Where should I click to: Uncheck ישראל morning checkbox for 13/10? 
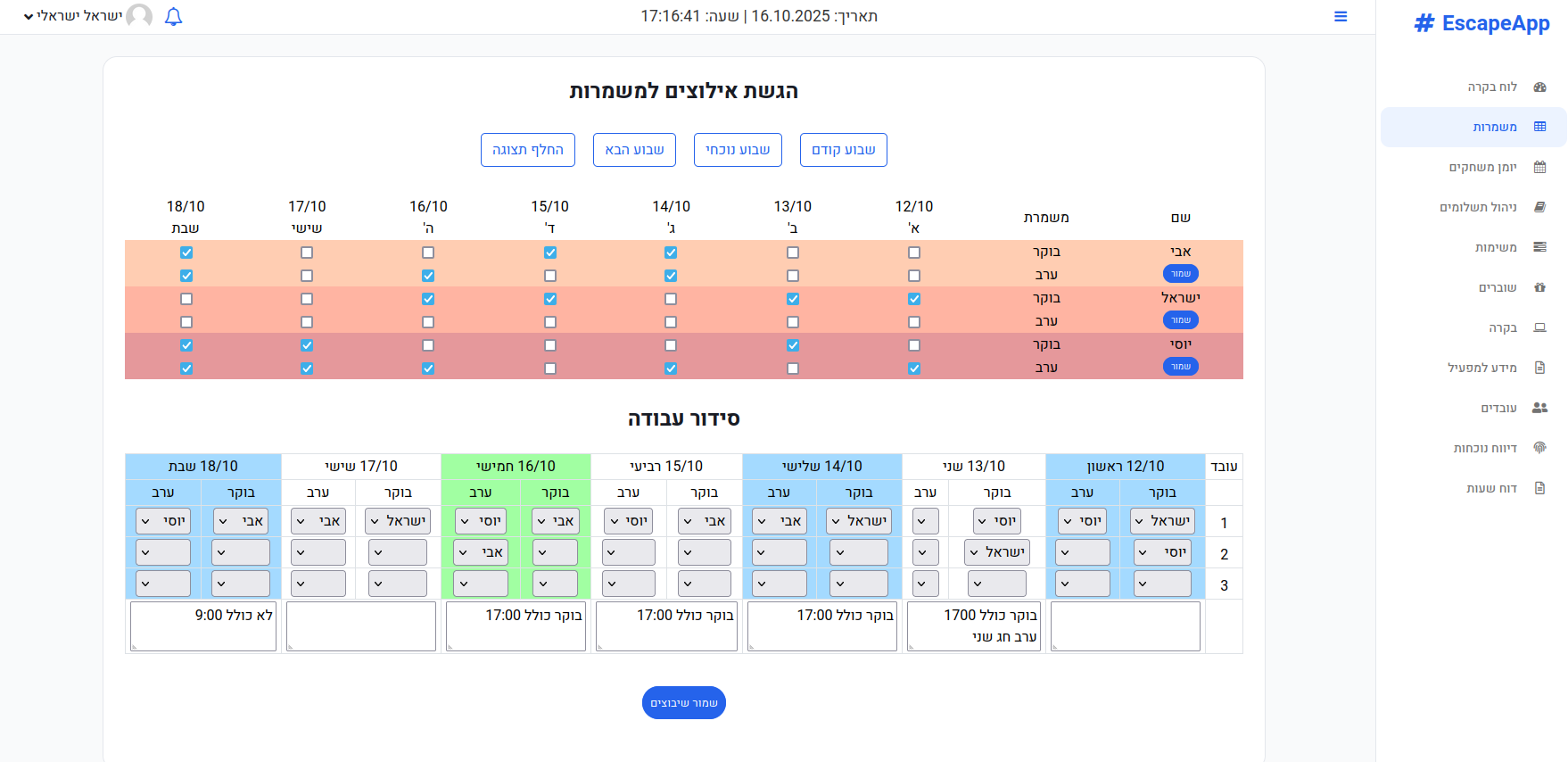coord(793,299)
